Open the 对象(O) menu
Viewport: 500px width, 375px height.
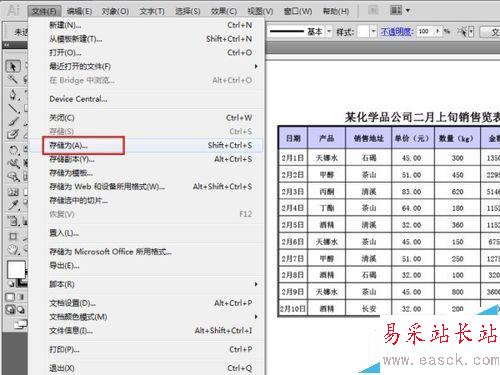(115, 11)
